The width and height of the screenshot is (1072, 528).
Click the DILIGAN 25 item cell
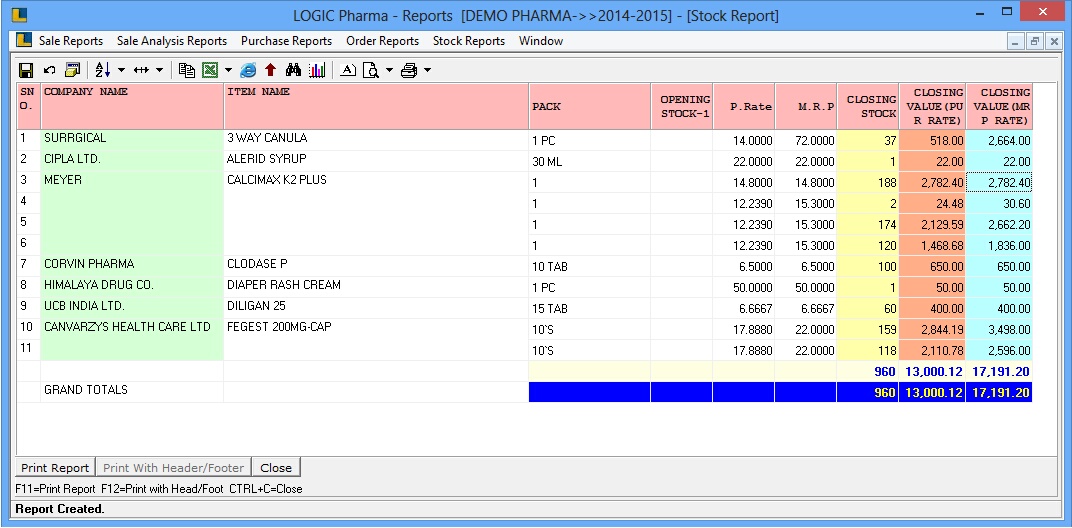[x=376, y=308]
